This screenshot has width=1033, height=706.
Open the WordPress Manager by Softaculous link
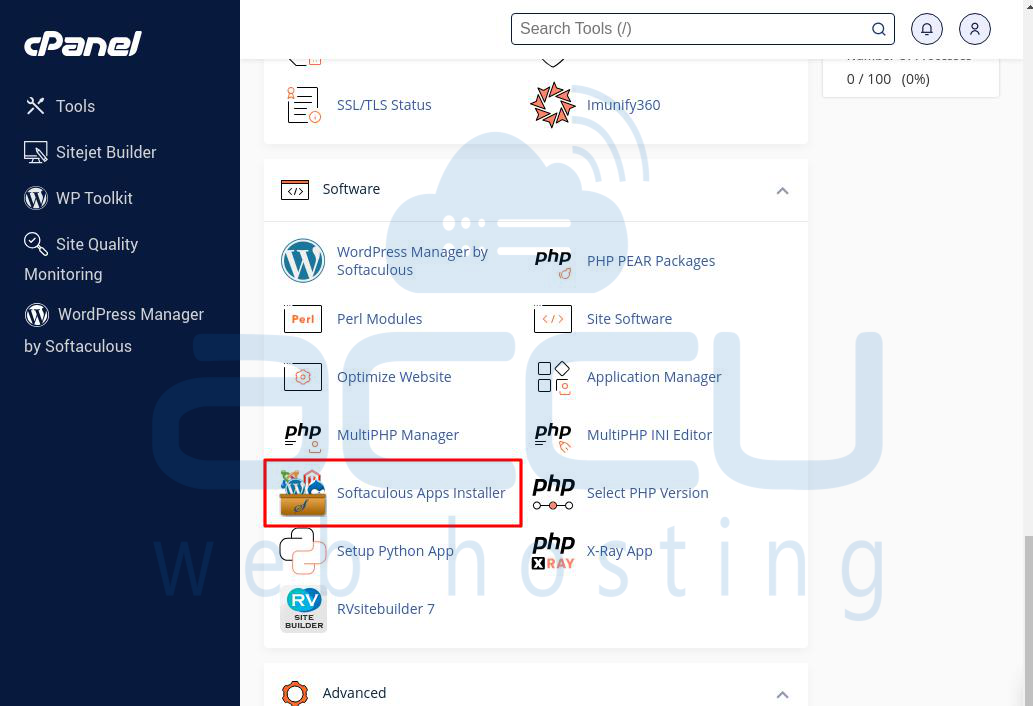(412, 261)
